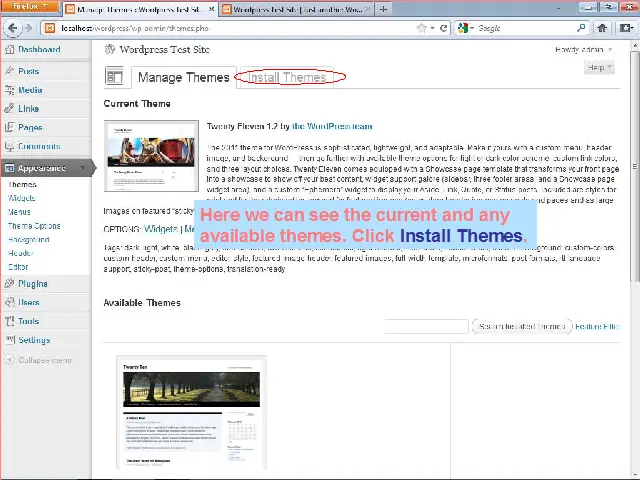Image resolution: width=640 pixels, height=480 pixels.
Task: Open the Menus submenu item
Action: click(19, 212)
